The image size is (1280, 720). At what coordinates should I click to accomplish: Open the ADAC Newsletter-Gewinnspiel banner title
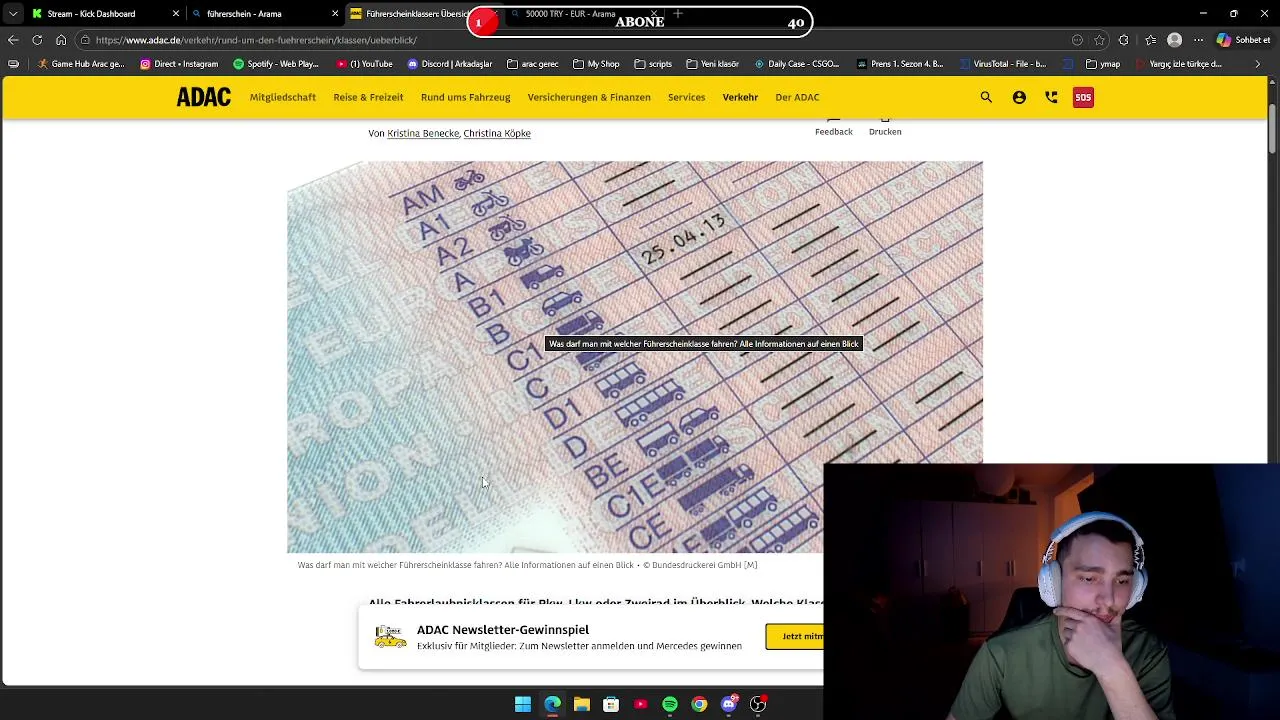tap(503, 629)
